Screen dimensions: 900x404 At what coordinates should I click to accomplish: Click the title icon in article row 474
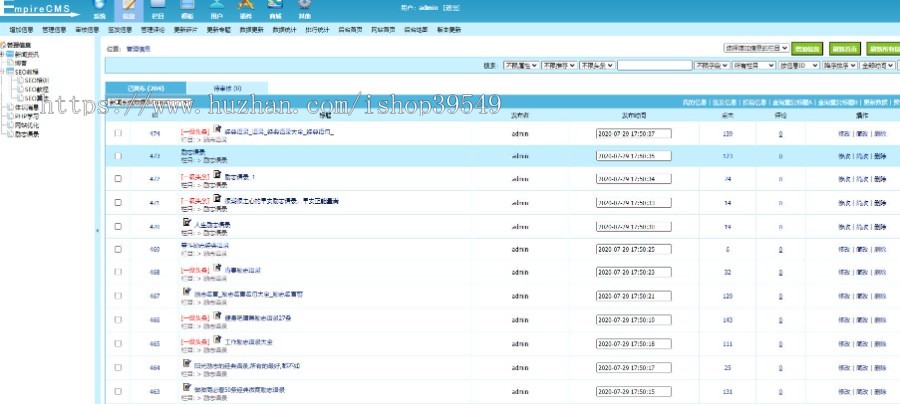(217, 129)
